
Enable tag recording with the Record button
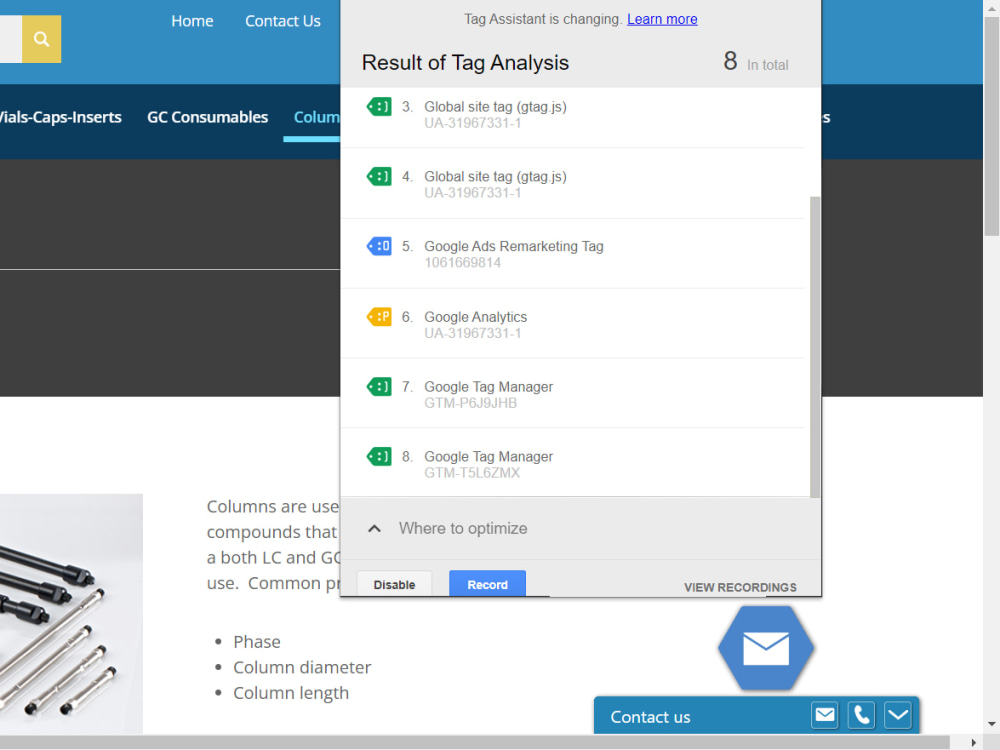[487, 584]
